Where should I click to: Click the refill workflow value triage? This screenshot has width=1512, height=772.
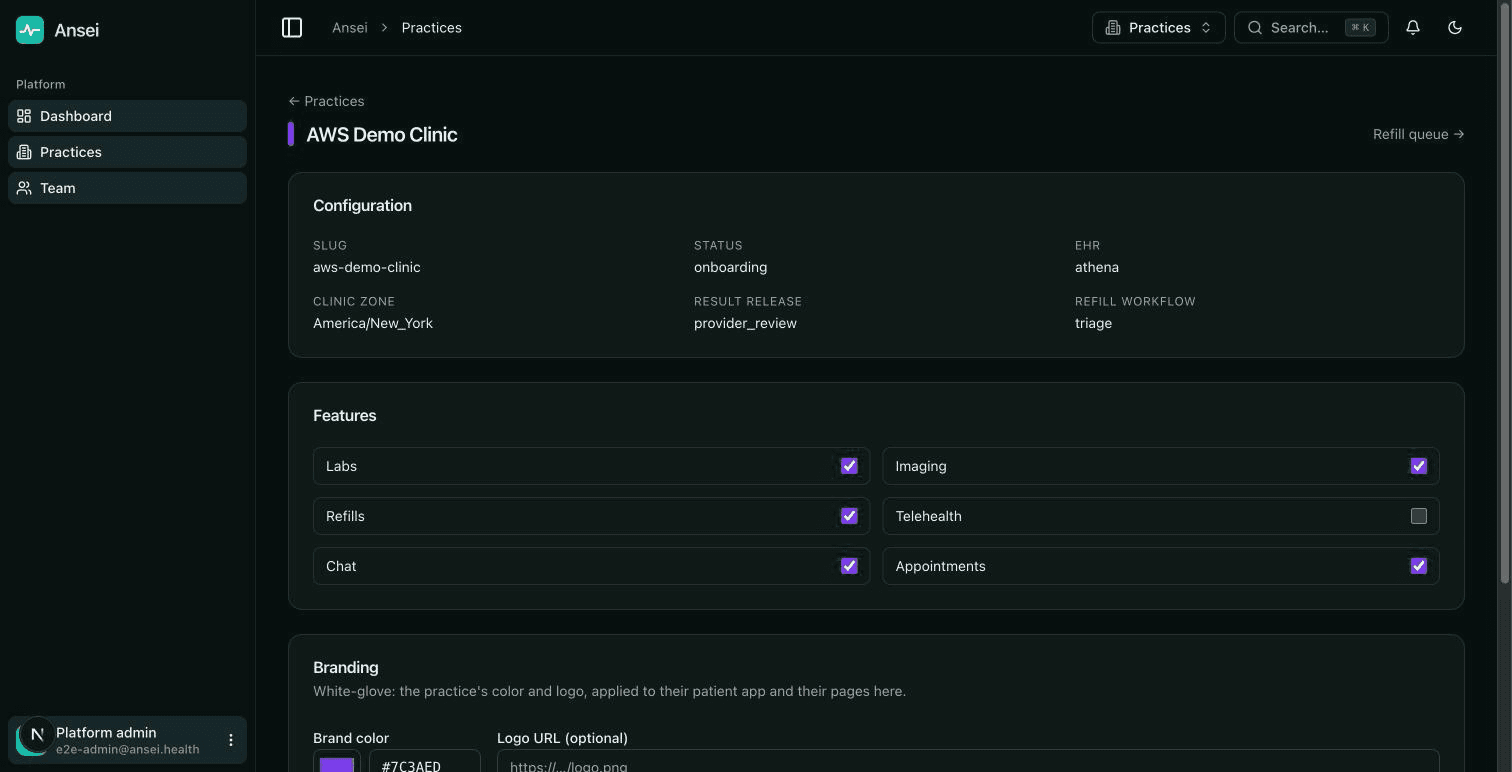coord(1094,323)
